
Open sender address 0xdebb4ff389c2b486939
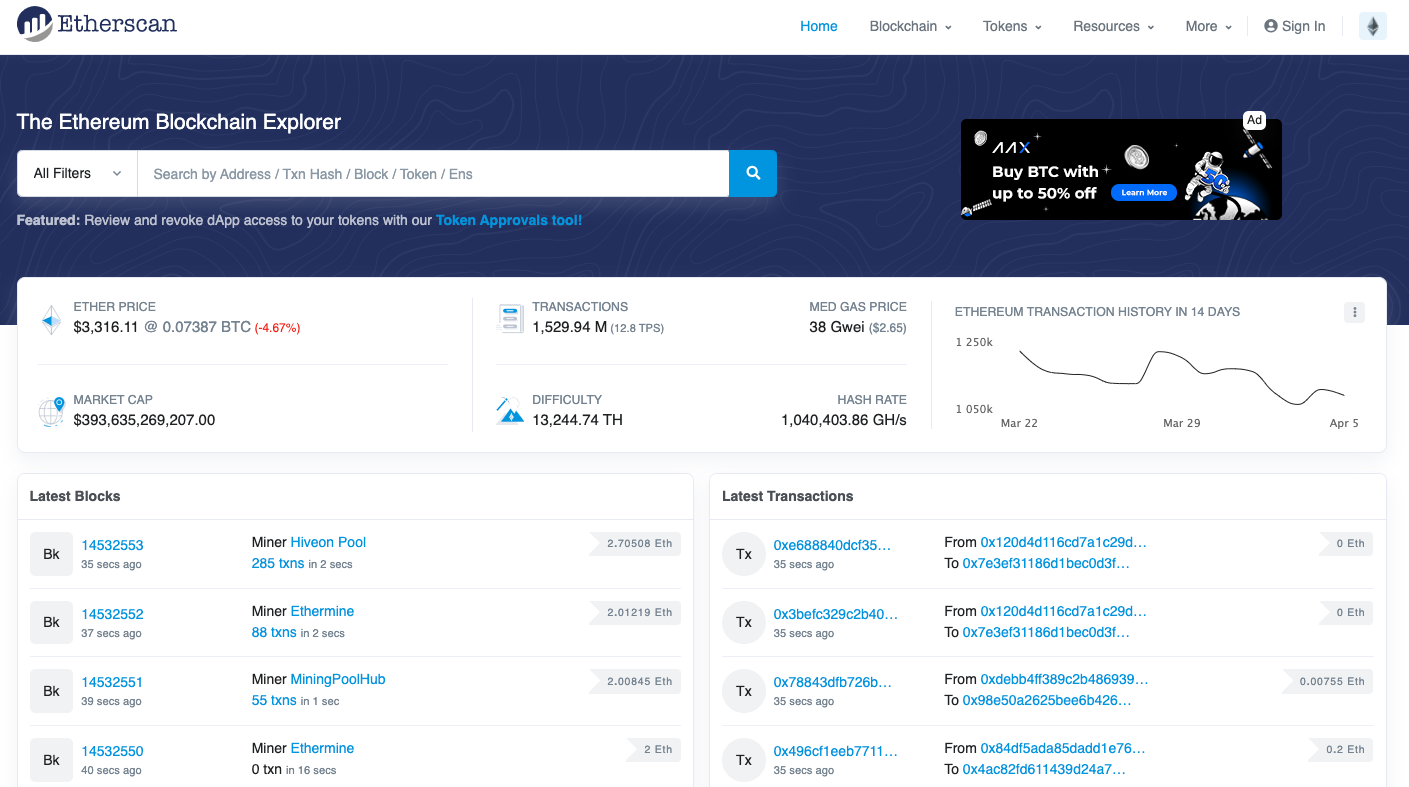[x=1064, y=679]
